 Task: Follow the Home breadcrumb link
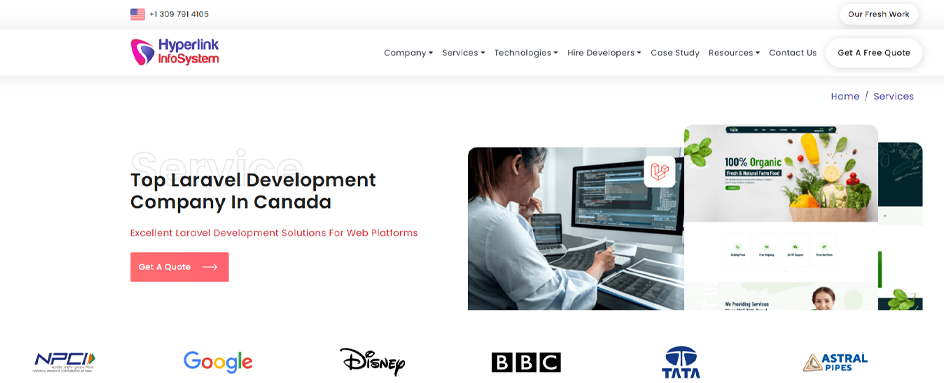[845, 96]
